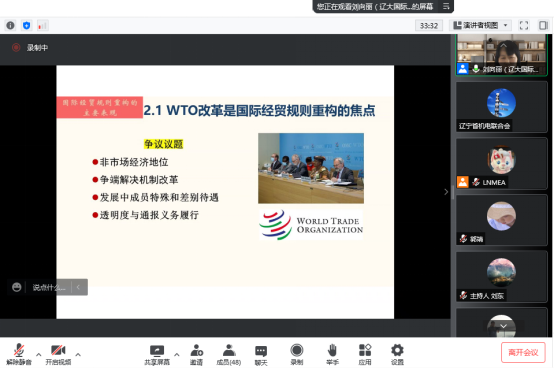The width and height of the screenshot is (554, 368).
Task: Enter fullscreen mode with the fullscreen icon
Action: (x=524, y=25)
